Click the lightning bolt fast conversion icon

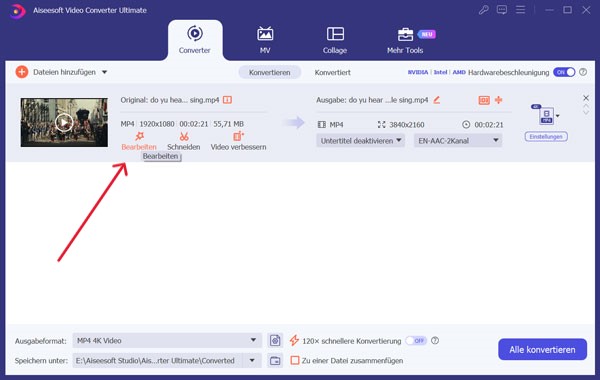point(294,340)
